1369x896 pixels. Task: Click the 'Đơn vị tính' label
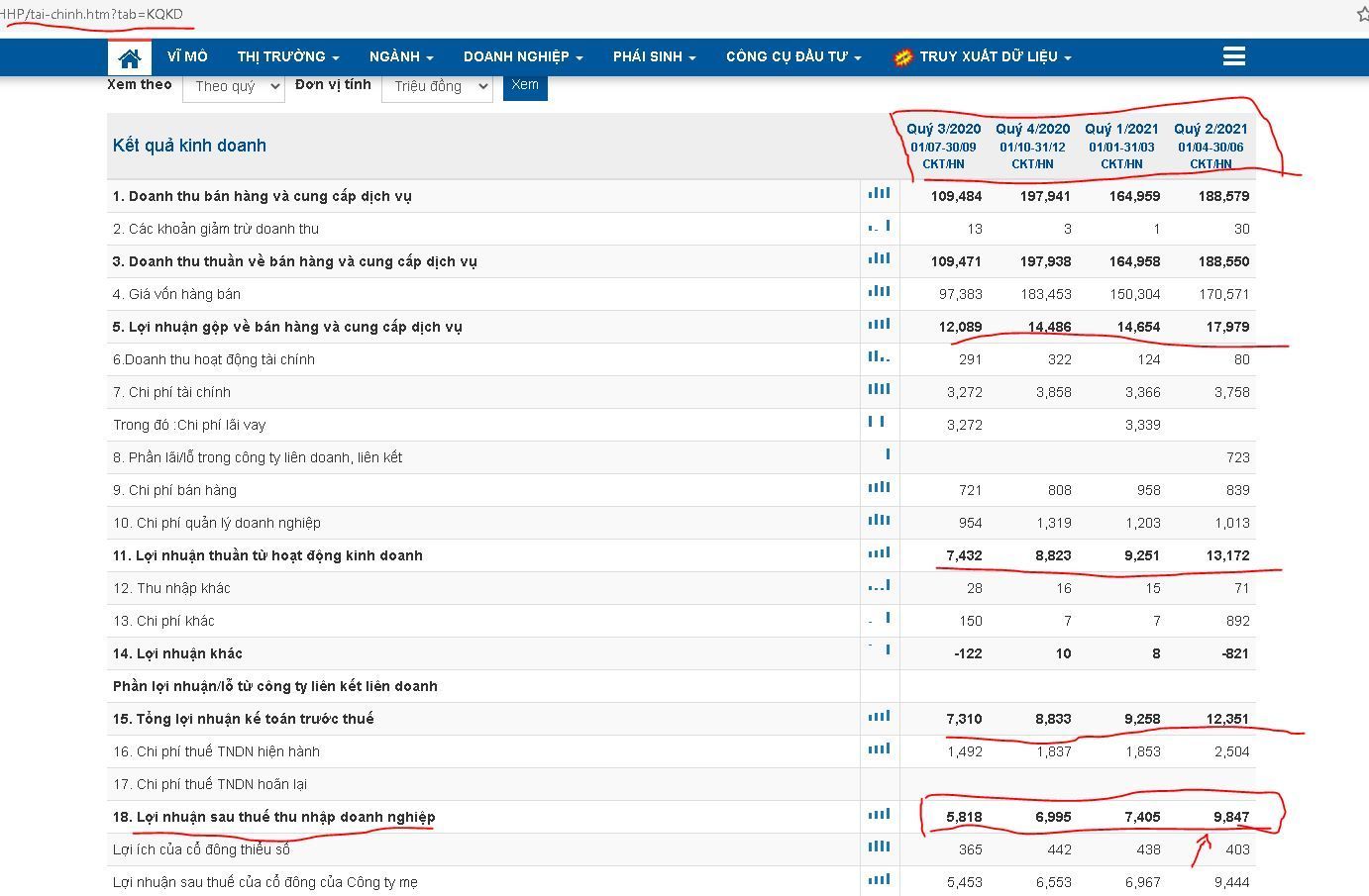click(x=333, y=84)
